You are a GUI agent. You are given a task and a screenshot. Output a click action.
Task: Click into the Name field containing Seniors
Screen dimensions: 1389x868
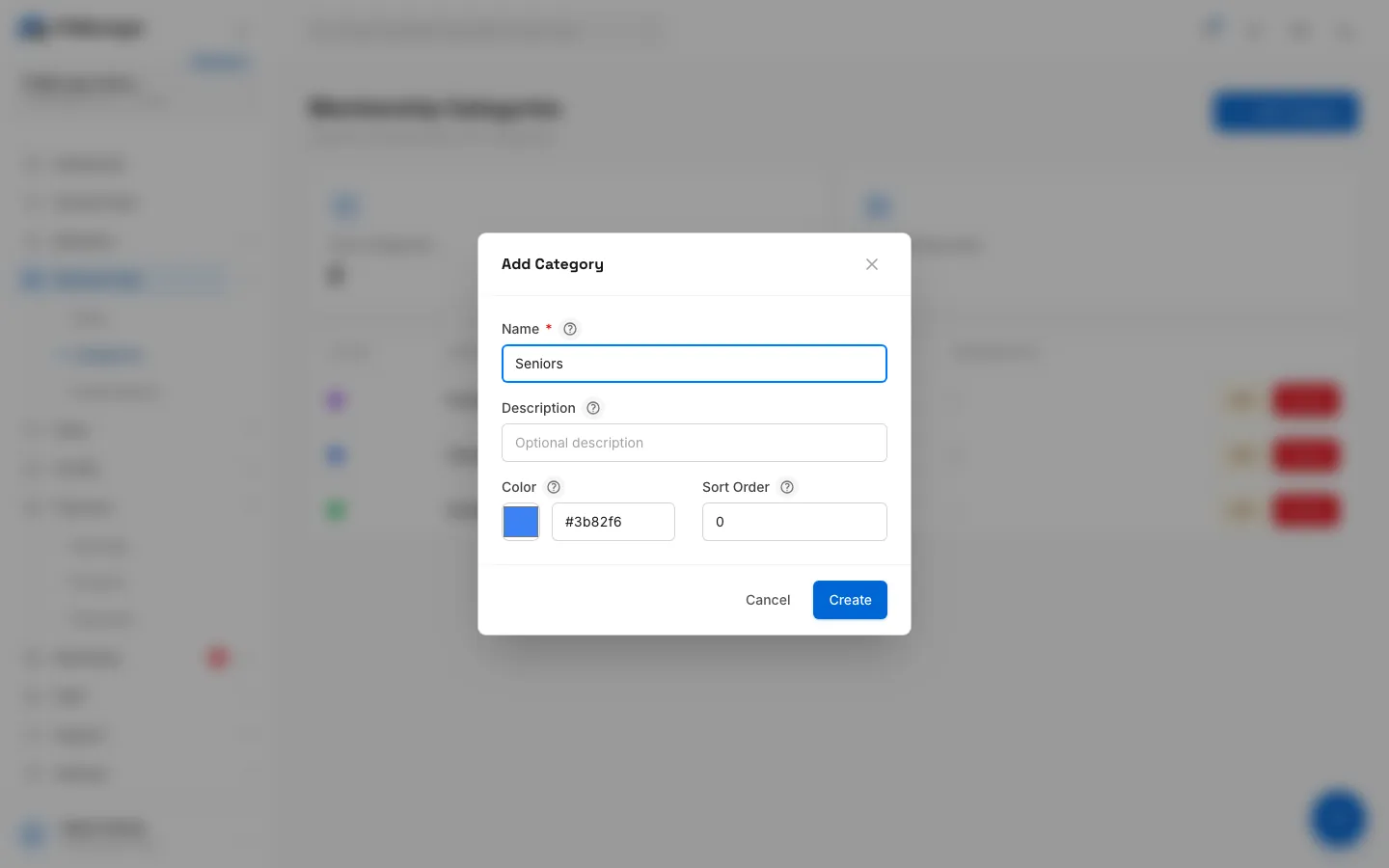coord(694,364)
